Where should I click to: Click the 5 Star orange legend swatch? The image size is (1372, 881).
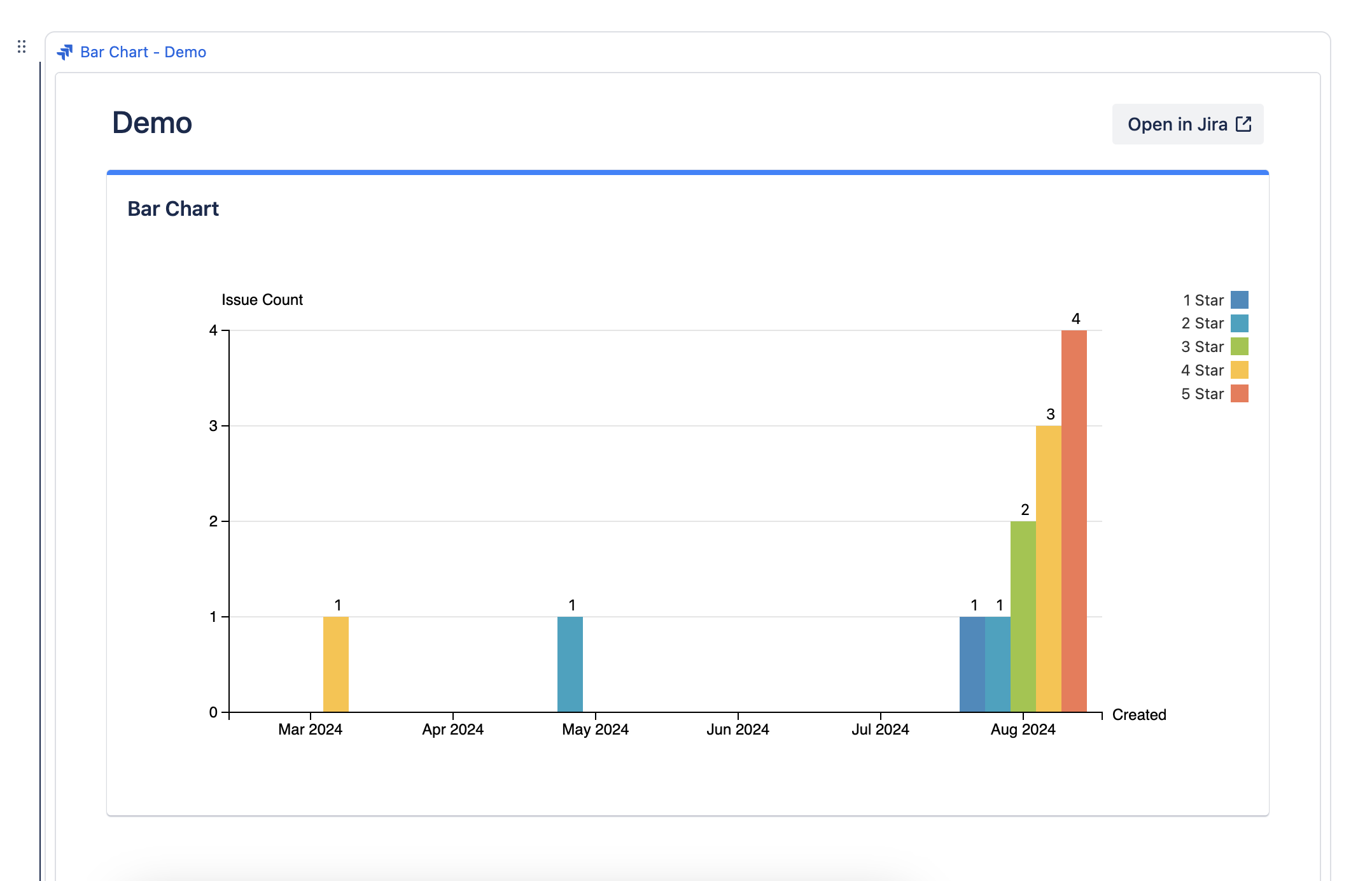click(1239, 394)
